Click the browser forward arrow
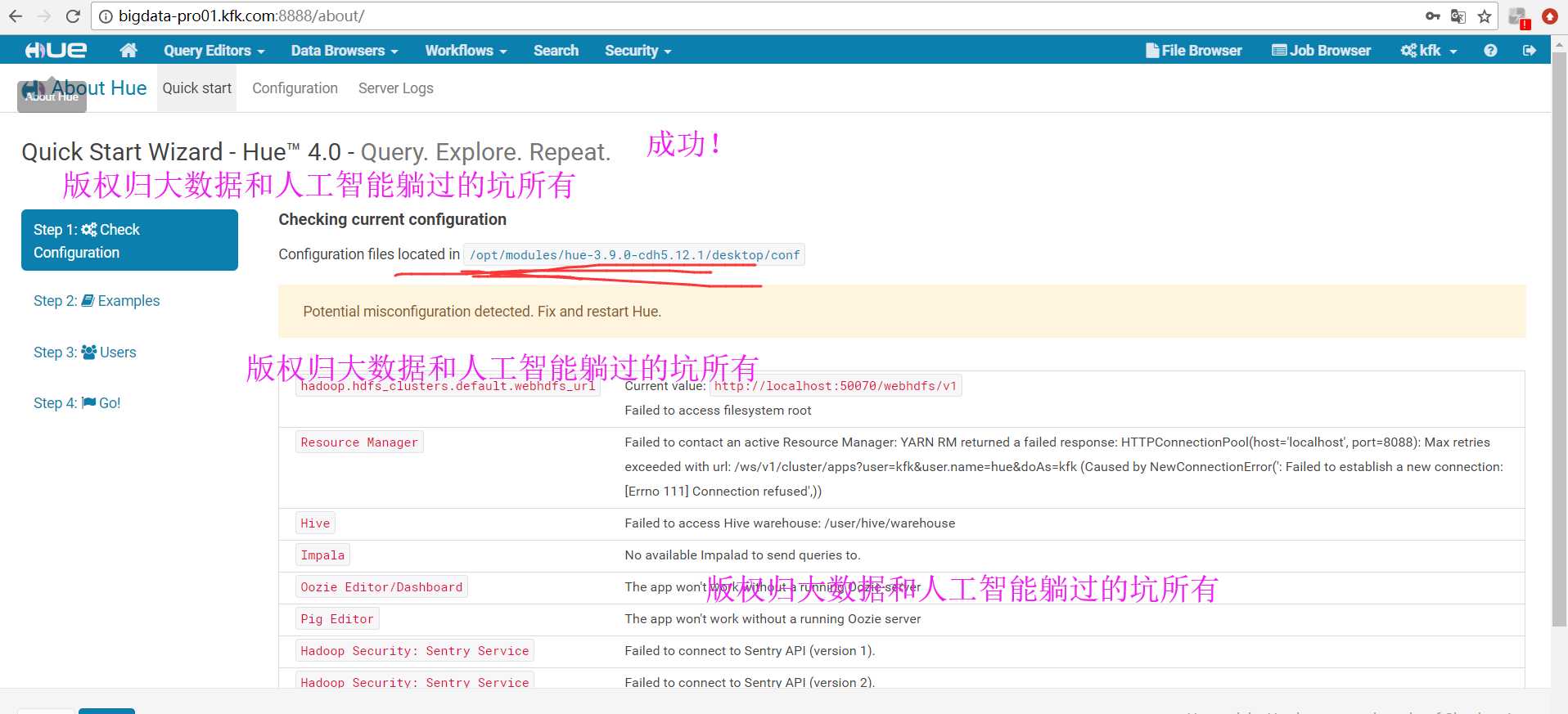Viewport: 1568px width, 714px height. coord(44,16)
